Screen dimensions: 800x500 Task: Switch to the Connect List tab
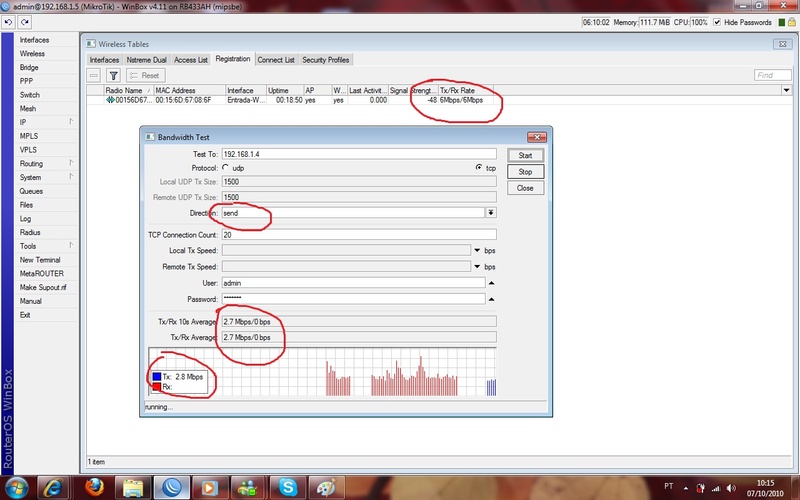(x=276, y=60)
